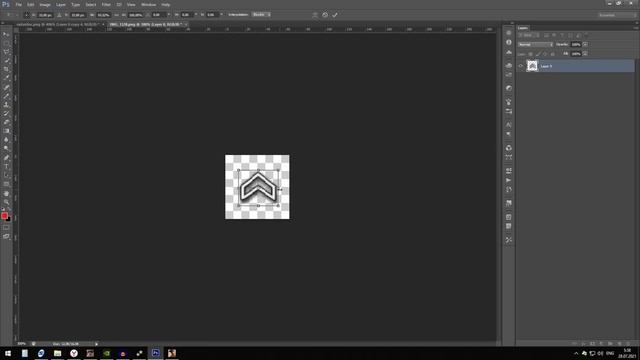Cancel the transform in options bar
Screen dimensions: 640x360
pos(325,15)
